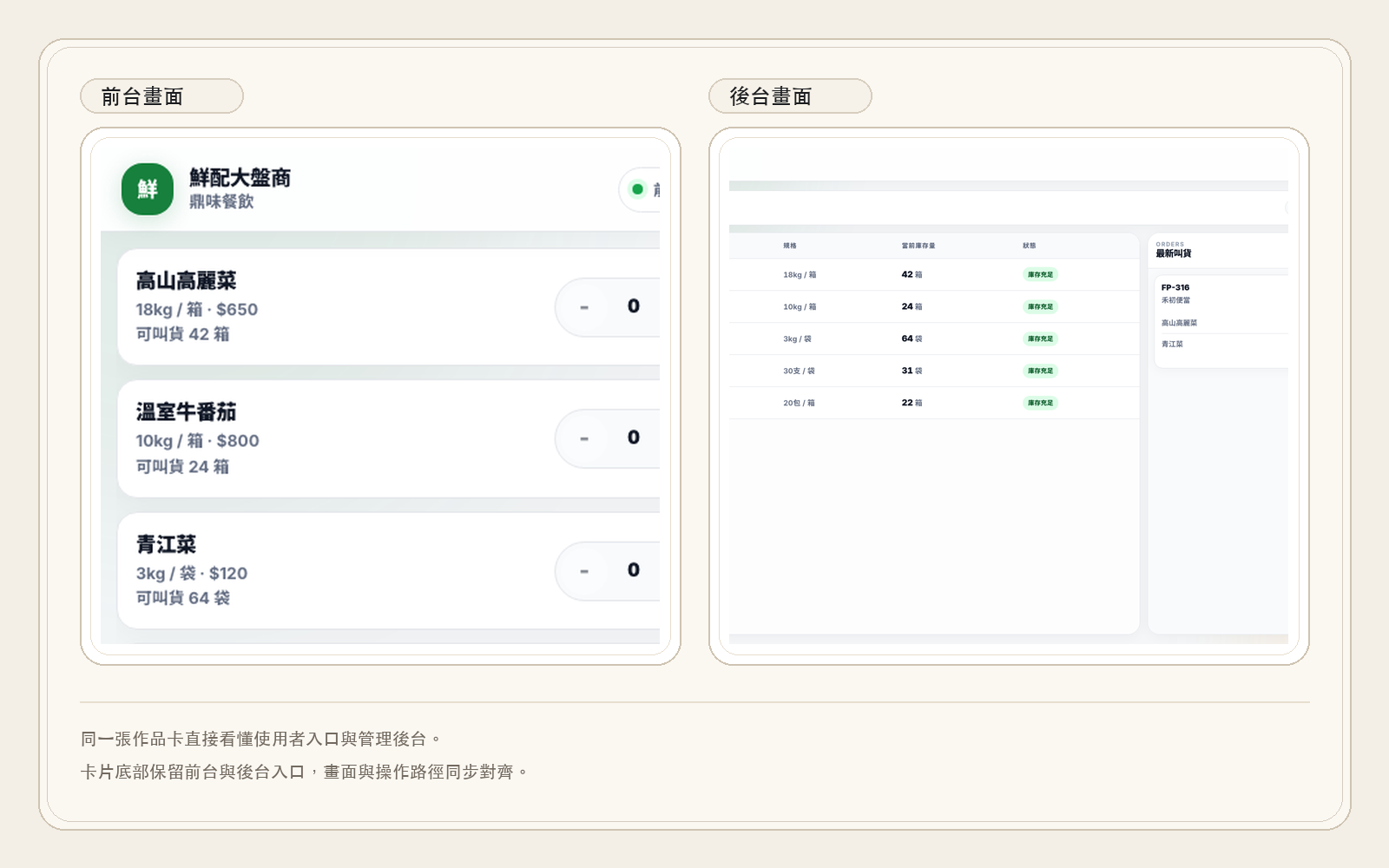
Task: Click the 鮮配大盤商 app title
Action: click(240, 177)
